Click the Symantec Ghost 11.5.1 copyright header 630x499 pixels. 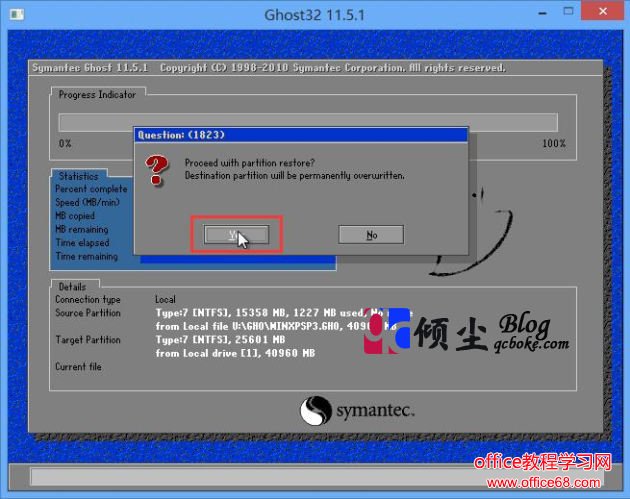point(269,67)
